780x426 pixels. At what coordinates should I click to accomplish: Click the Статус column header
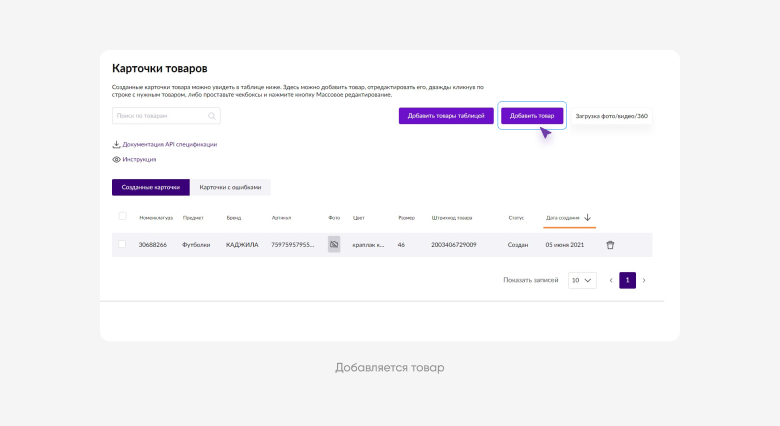coord(516,218)
